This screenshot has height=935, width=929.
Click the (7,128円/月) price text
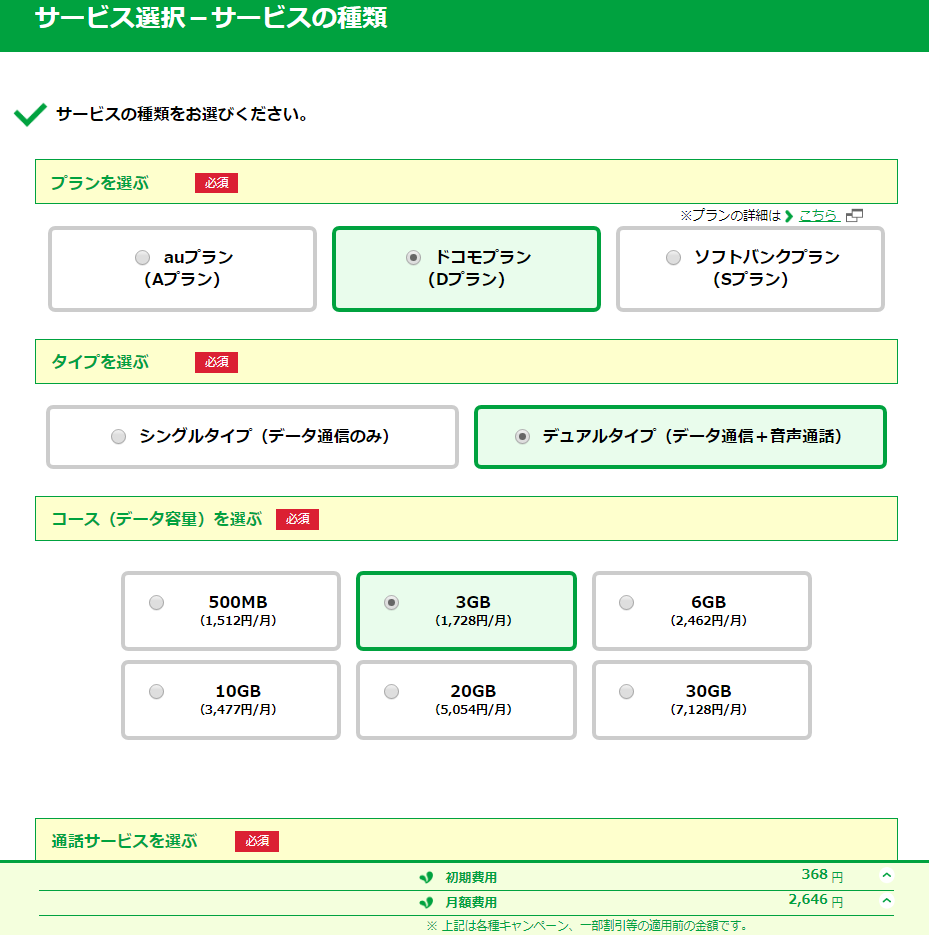coord(708,710)
